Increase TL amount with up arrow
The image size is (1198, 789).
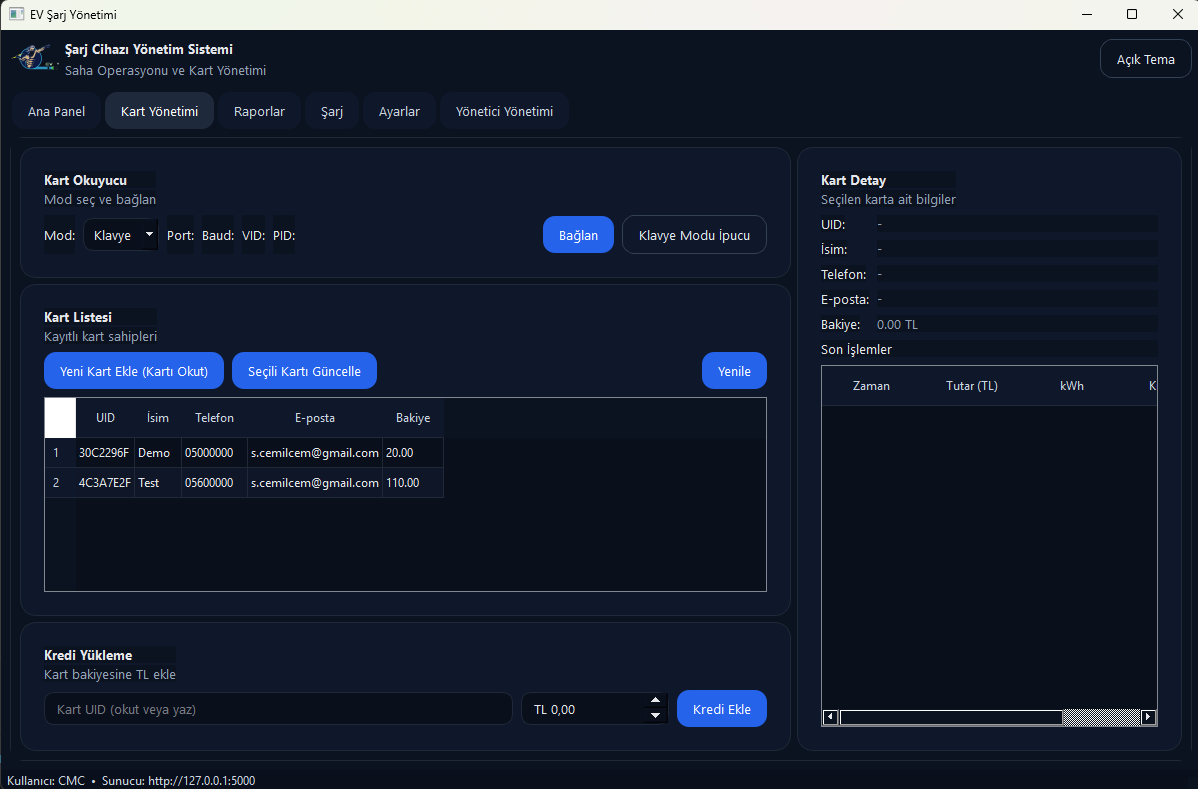tap(655, 701)
